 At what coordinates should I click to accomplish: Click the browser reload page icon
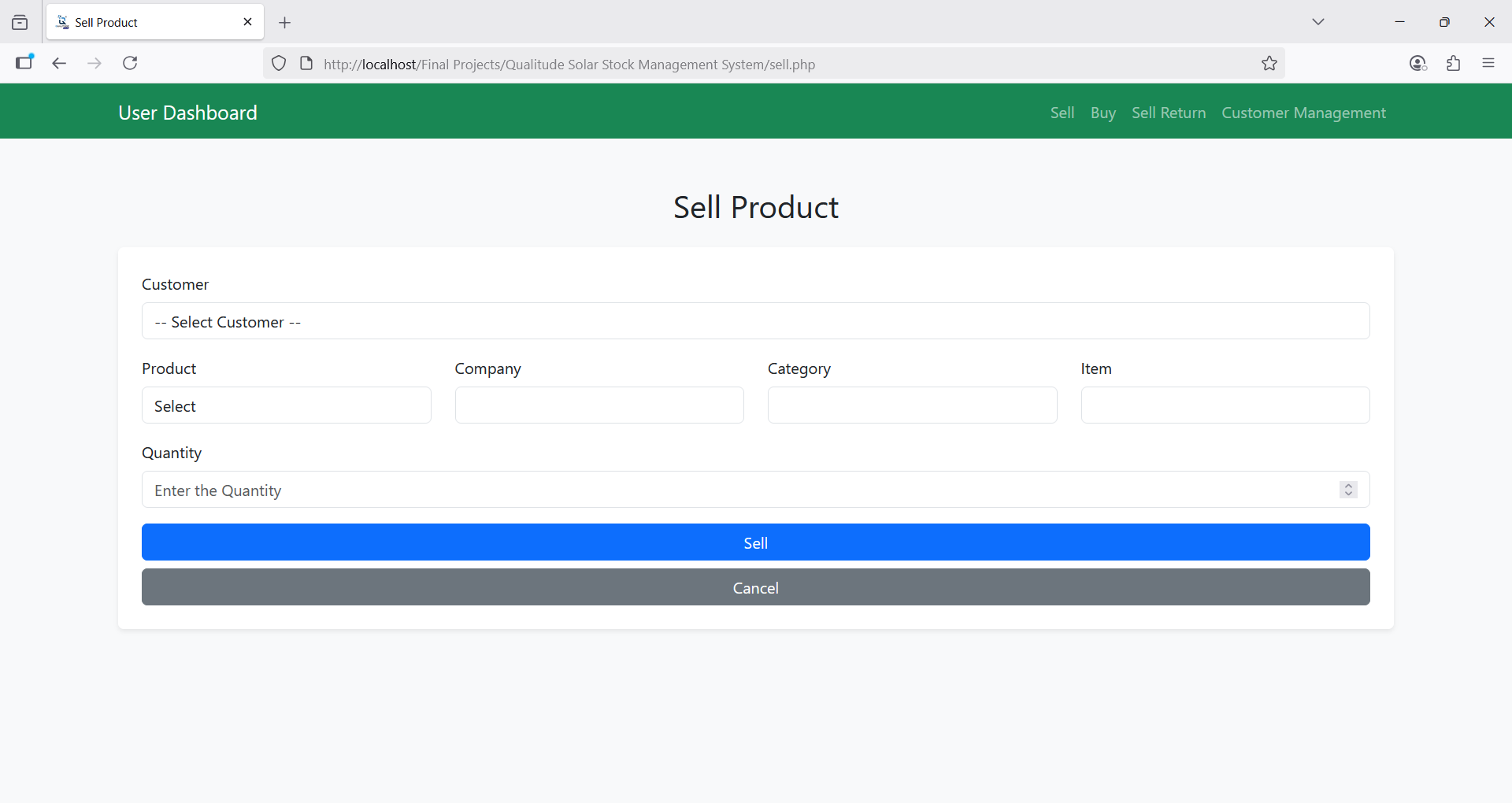tap(131, 63)
